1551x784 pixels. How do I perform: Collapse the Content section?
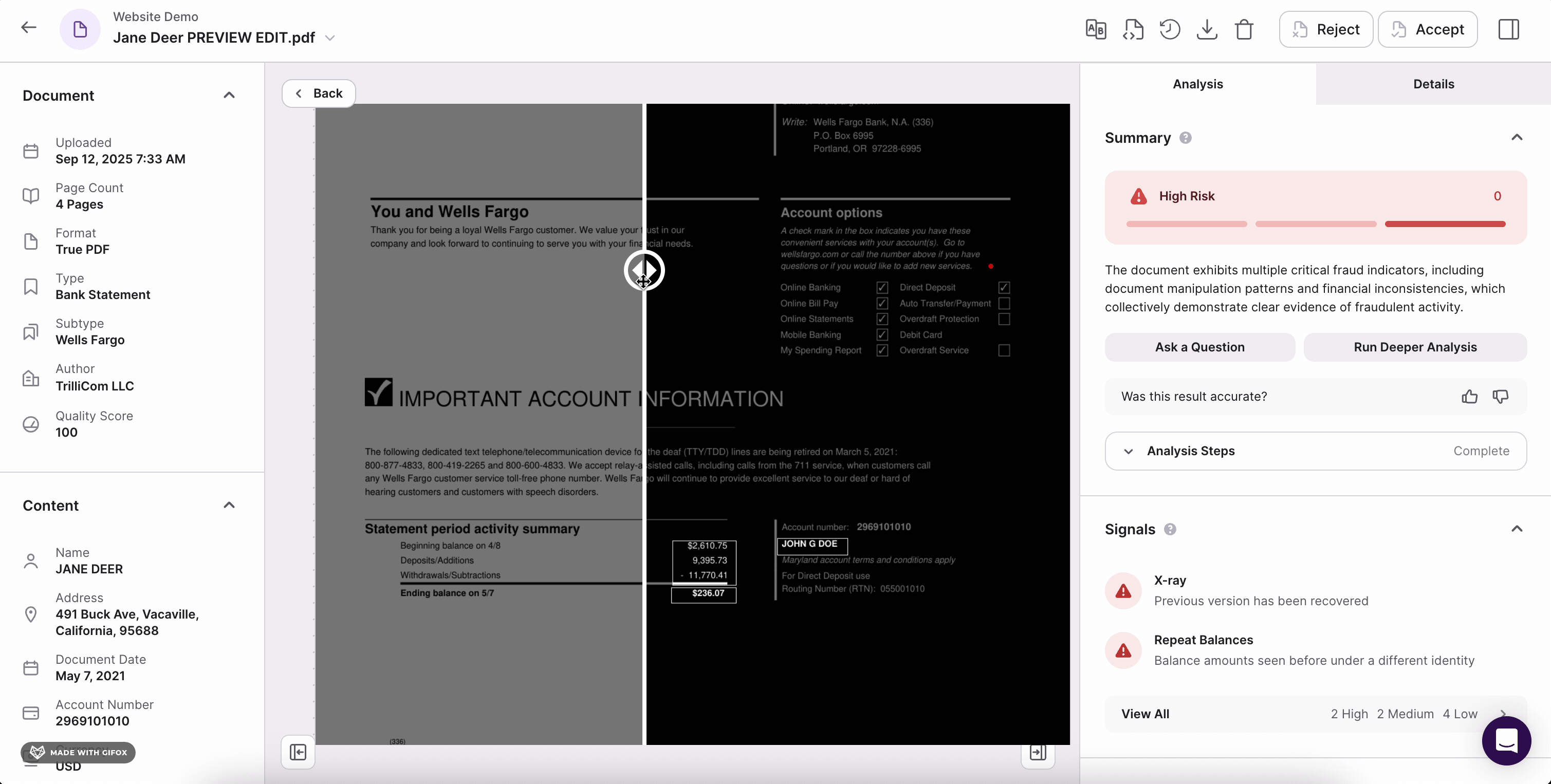point(229,505)
